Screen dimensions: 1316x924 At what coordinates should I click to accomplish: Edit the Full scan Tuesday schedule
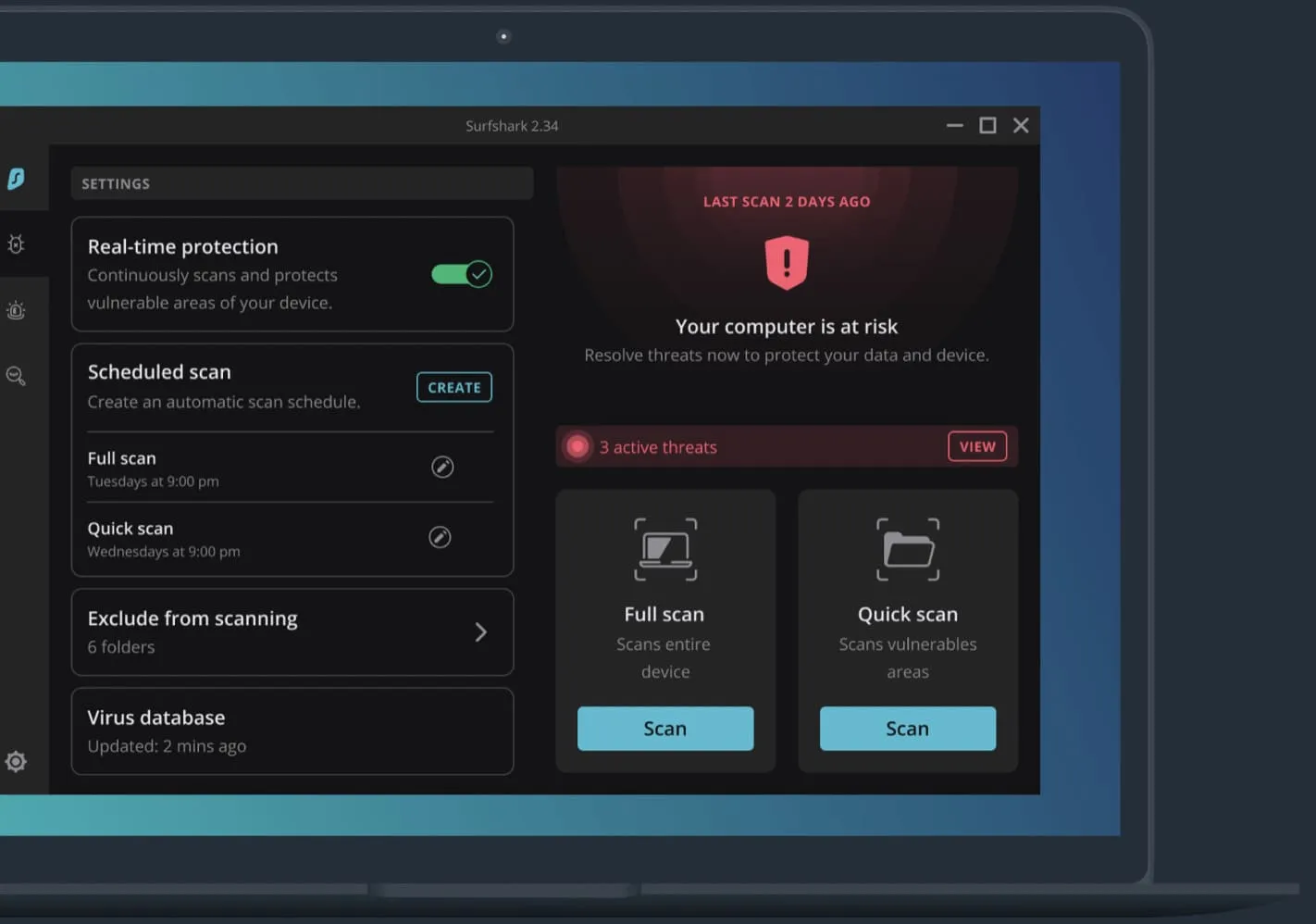(x=442, y=467)
